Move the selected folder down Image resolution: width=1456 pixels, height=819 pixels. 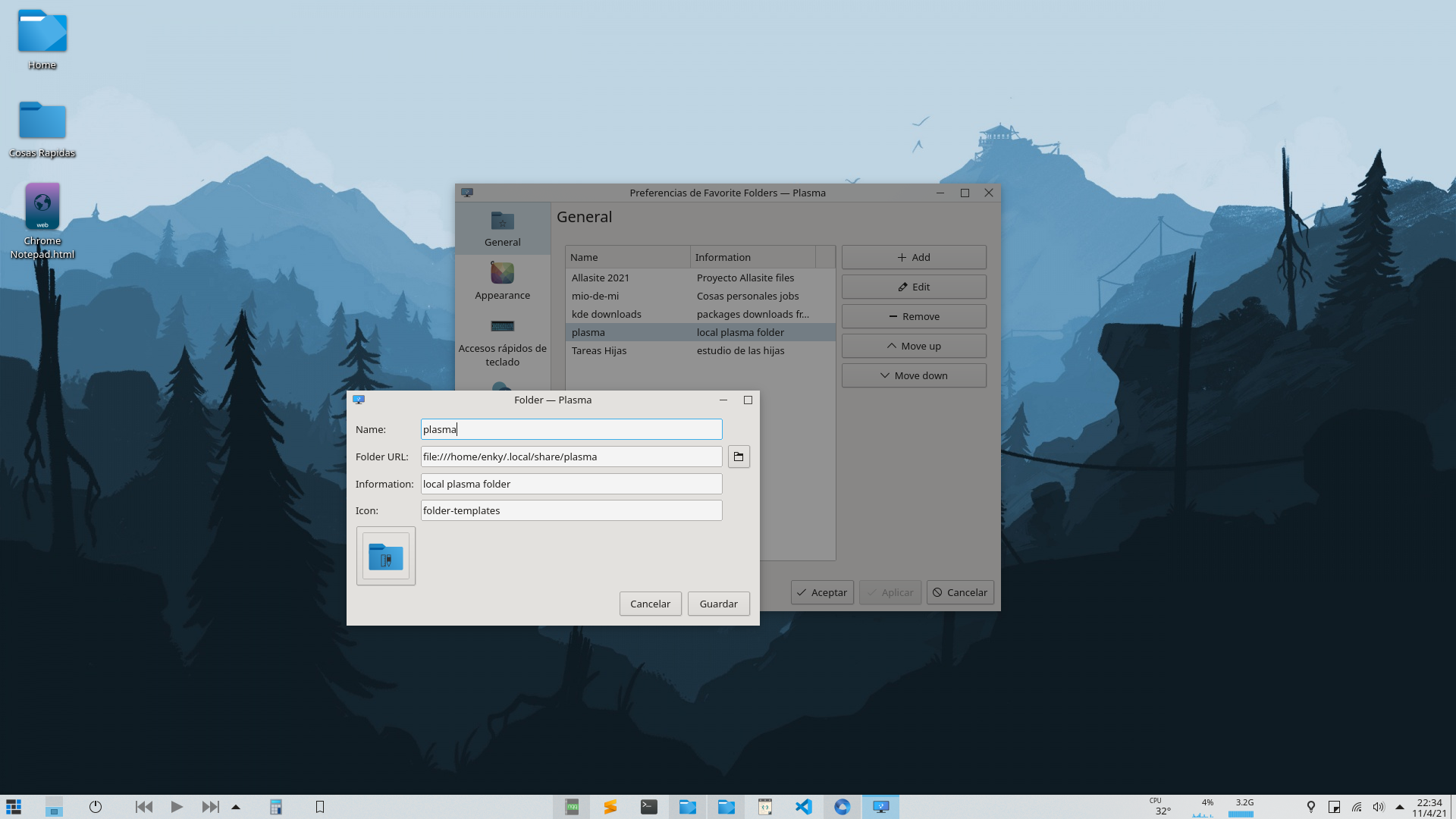tap(914, 375)
